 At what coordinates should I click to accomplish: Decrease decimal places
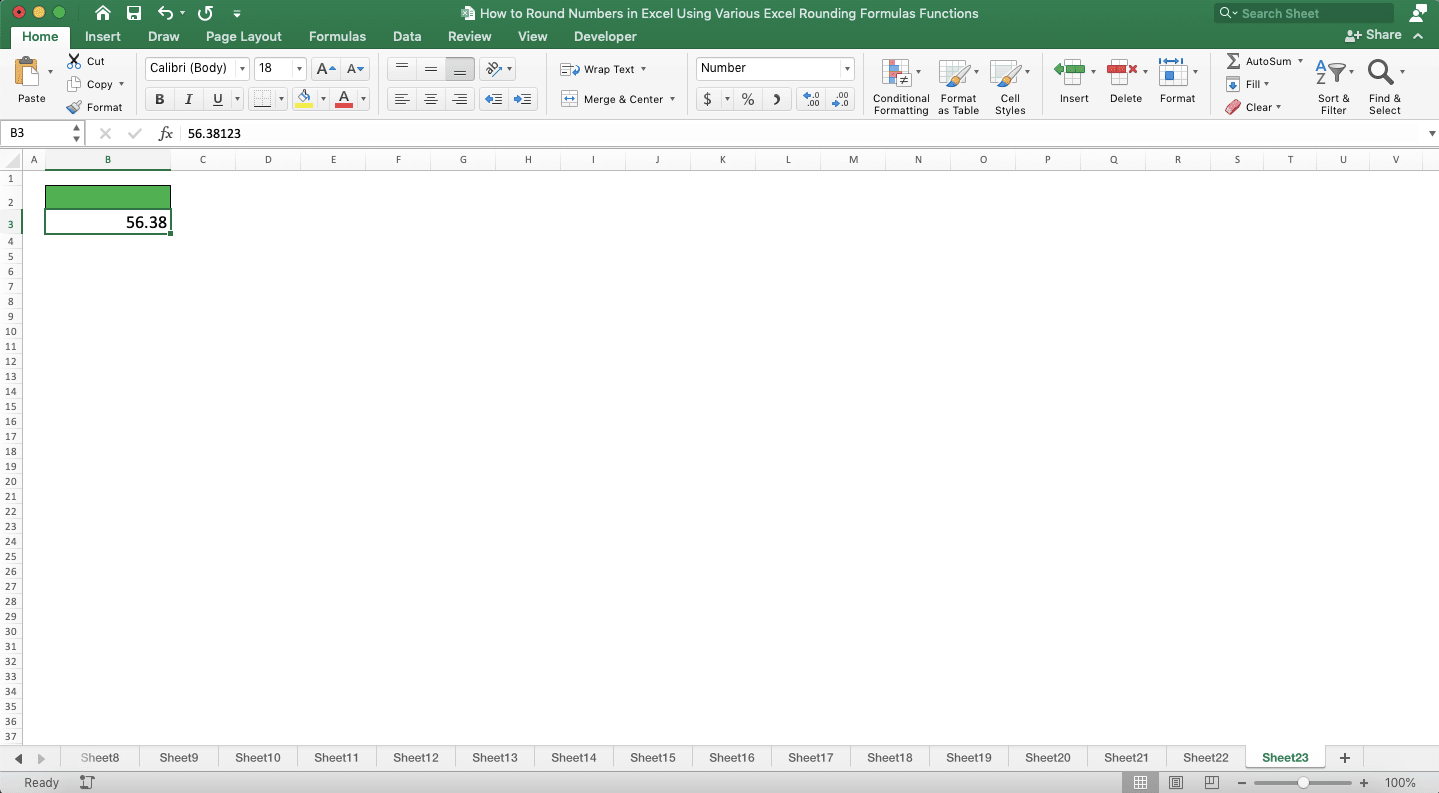(840, 99)
